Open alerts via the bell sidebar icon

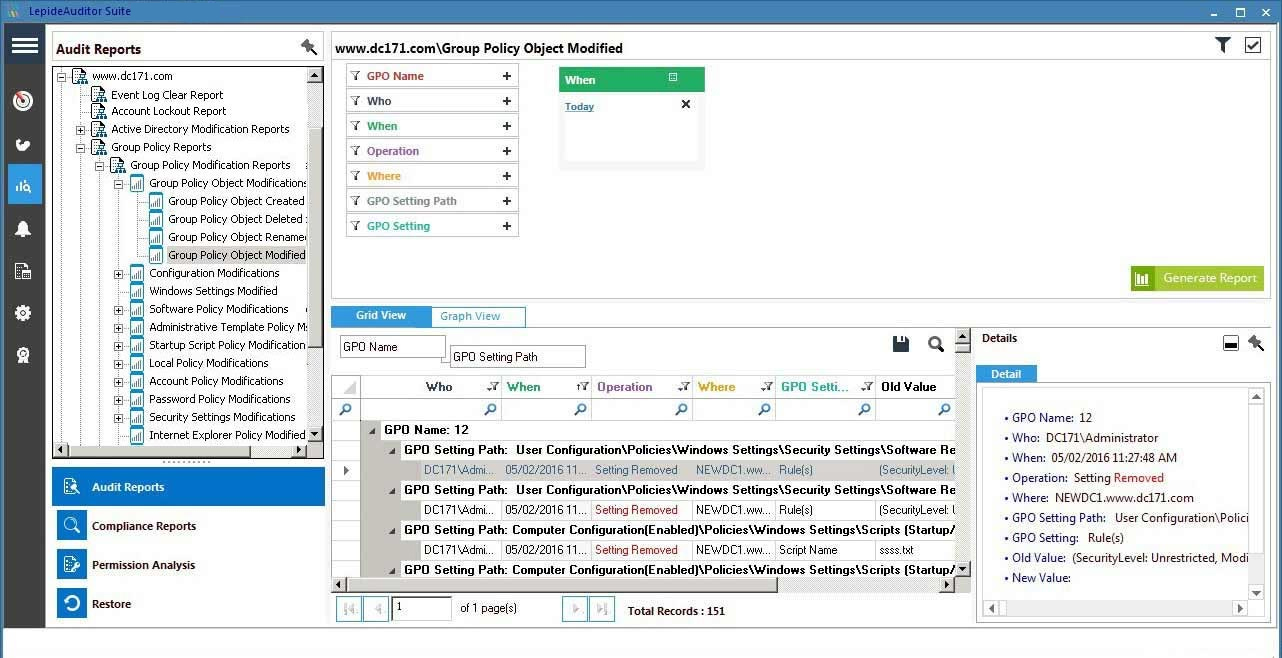point(24,229)
